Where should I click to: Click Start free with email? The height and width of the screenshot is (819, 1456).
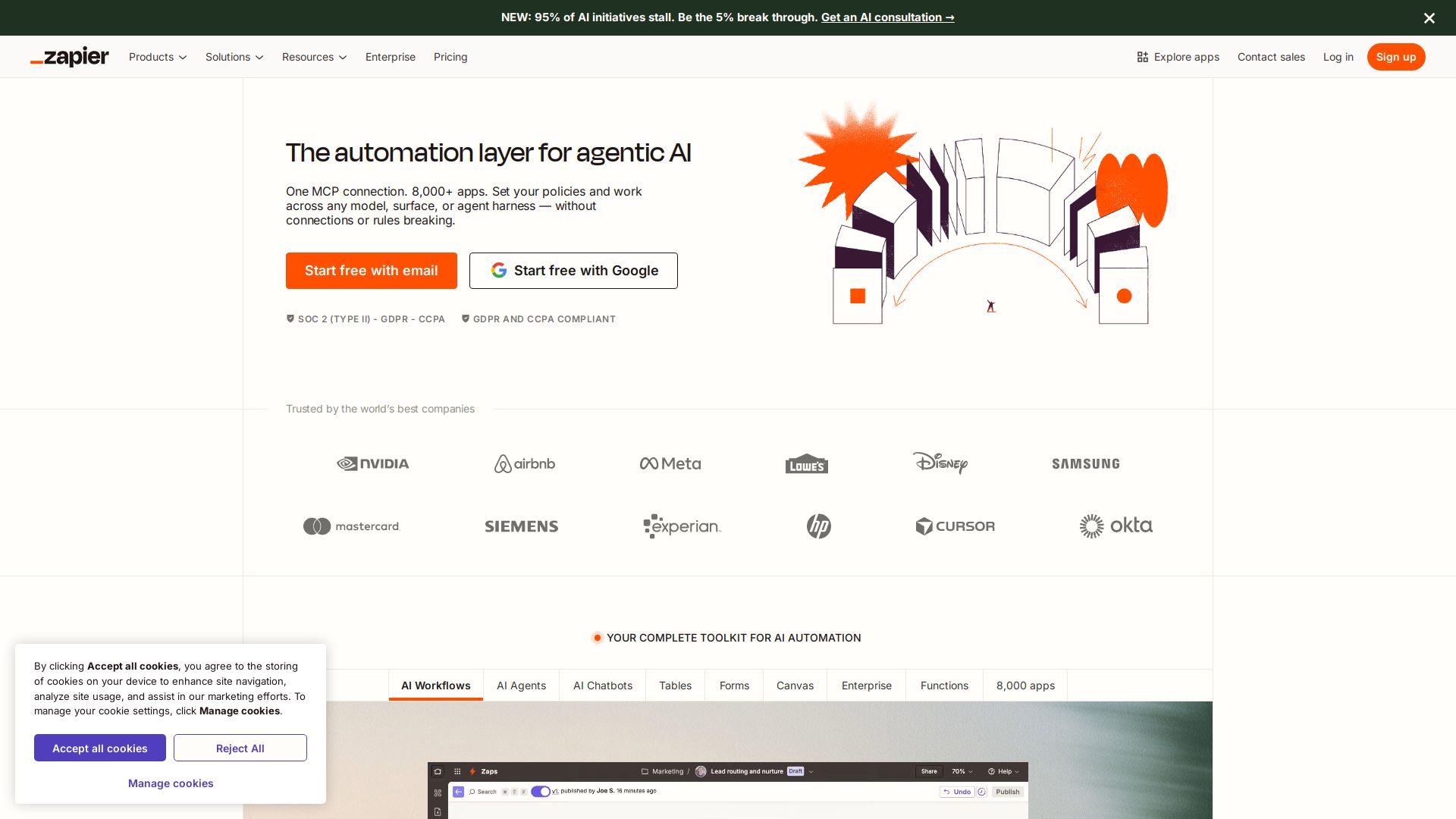coord(371,271)
